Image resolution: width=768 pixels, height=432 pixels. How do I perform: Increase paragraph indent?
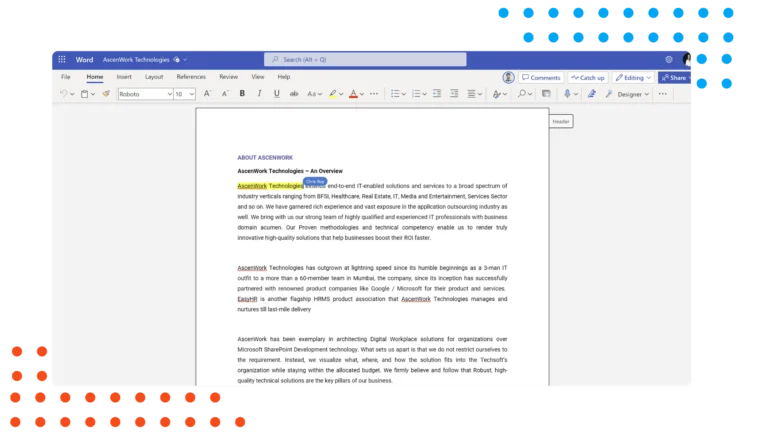pos(454,94)
